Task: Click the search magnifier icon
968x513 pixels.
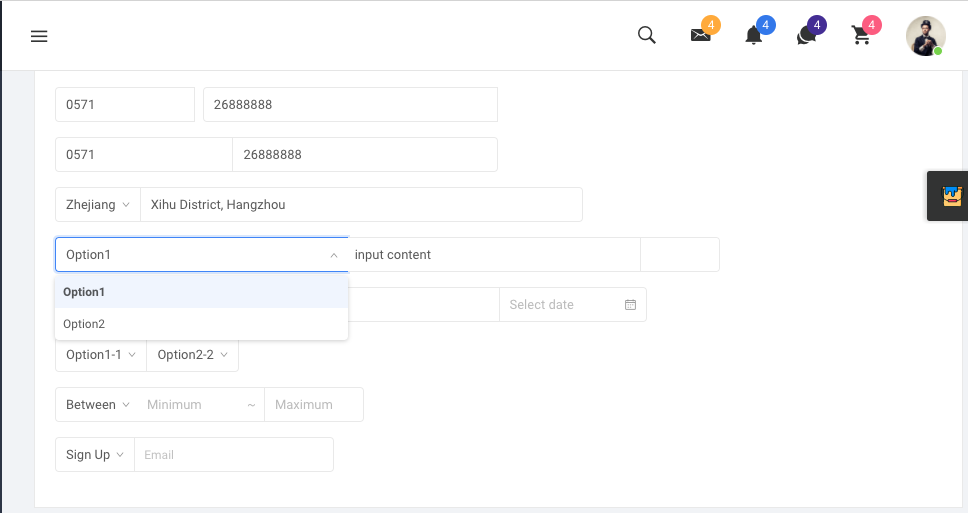Action: (x=646, y=35)
